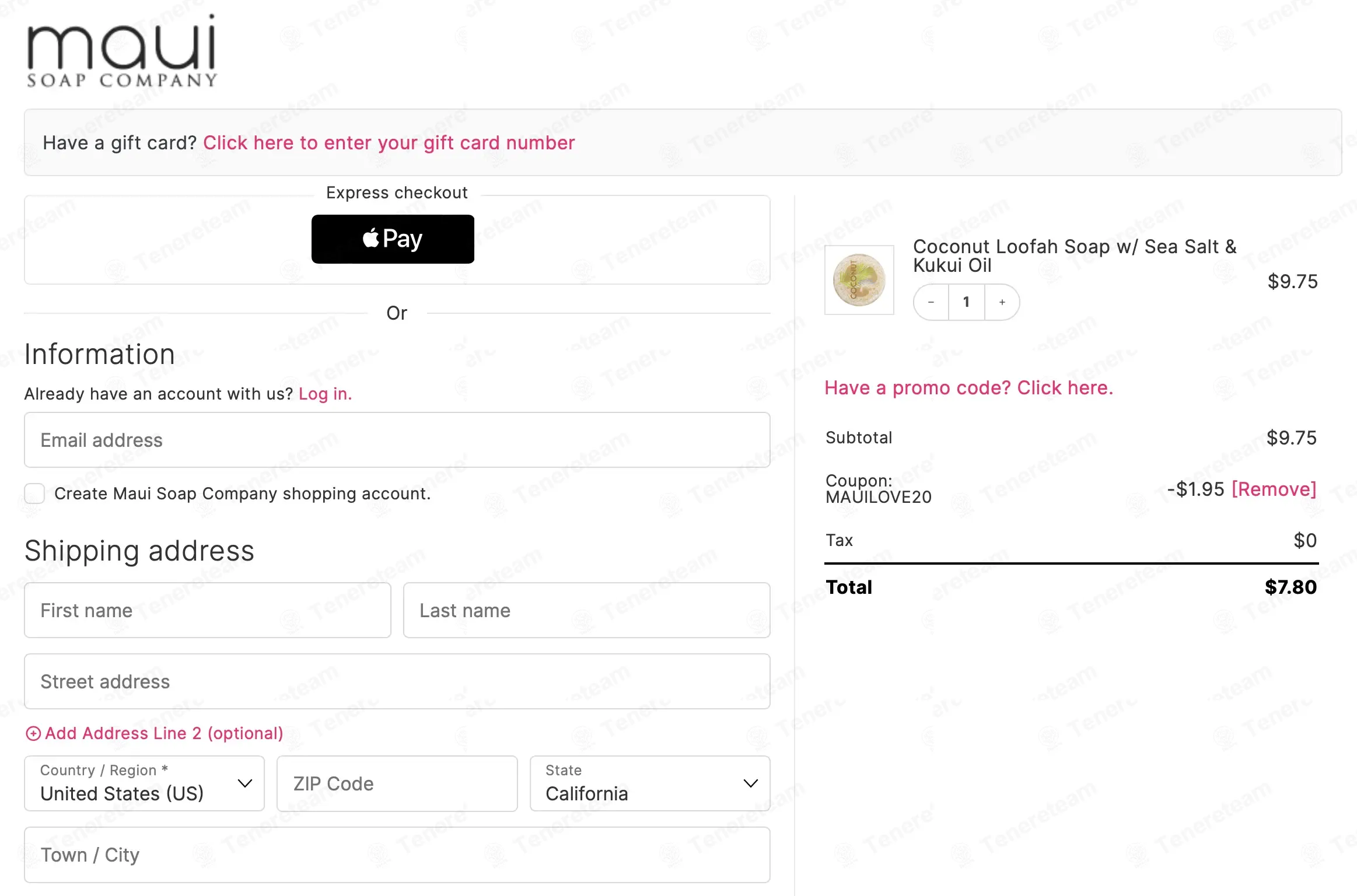Click into the First name field
Screen dimensions: 1357x896
pos(207,610)
